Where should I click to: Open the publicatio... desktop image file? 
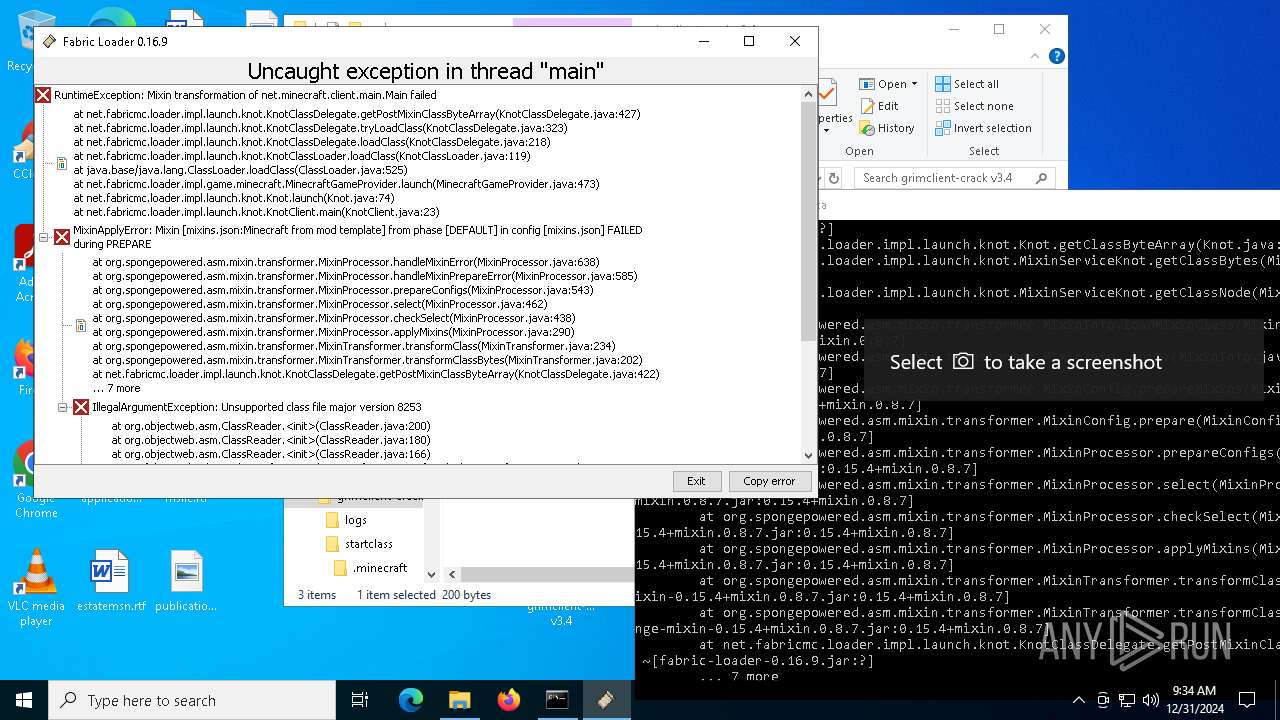[186, 581]
